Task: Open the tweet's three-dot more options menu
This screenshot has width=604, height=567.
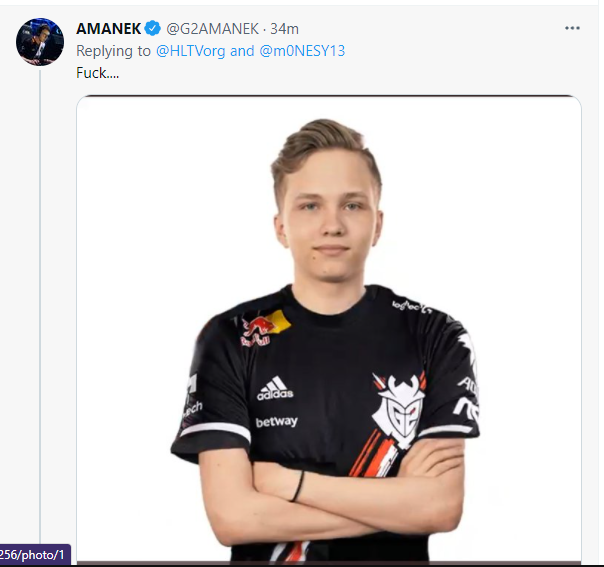Action: click(x=572, y=28)
